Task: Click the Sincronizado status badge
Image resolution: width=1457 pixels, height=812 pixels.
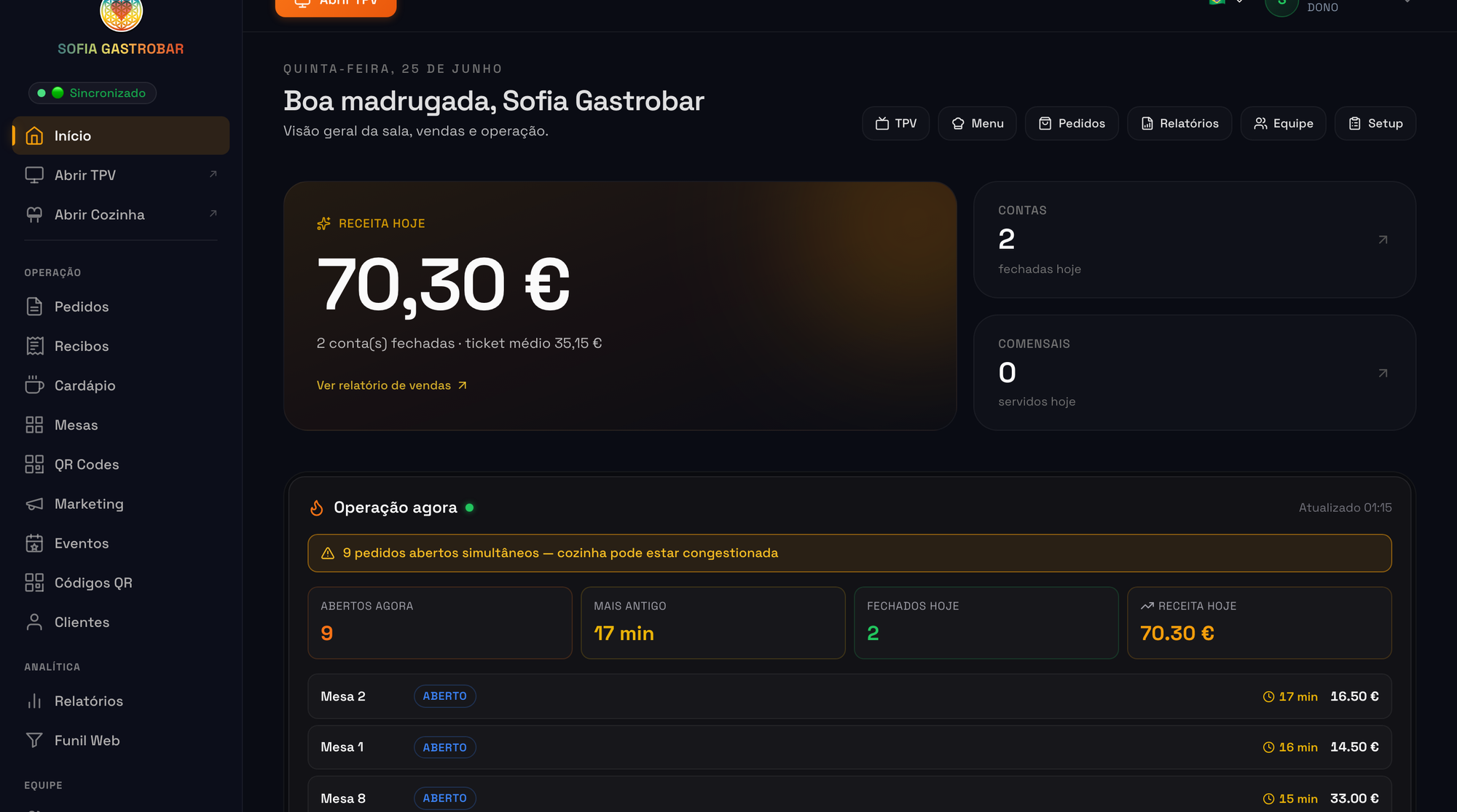Action: point(93,92)
